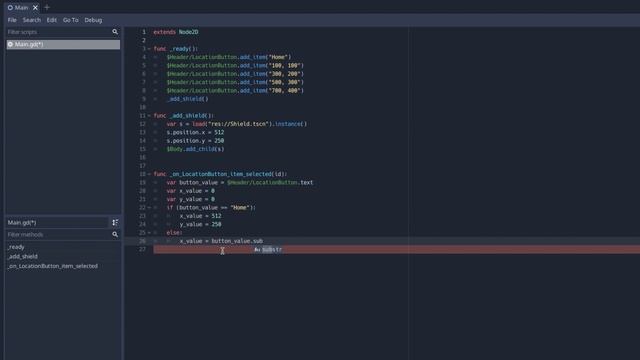The image size is (640, 360).
Task: Click the Filter scripts search icon
Action: pos(115,32)
